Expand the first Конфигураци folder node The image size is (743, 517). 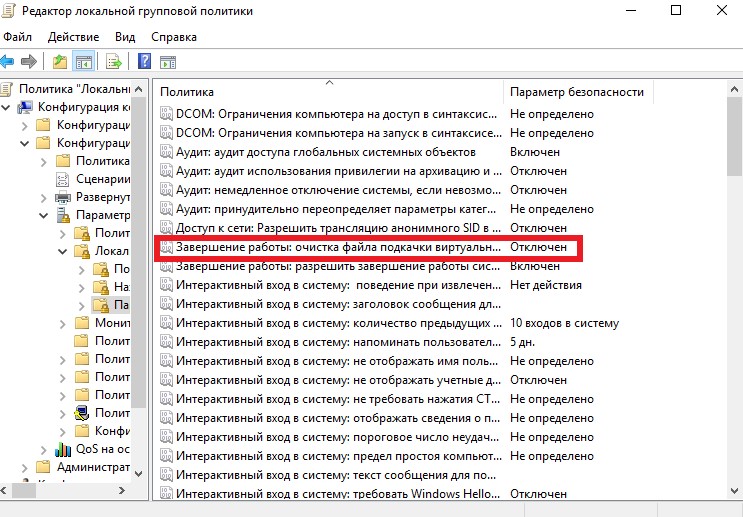tap(25, 126)
